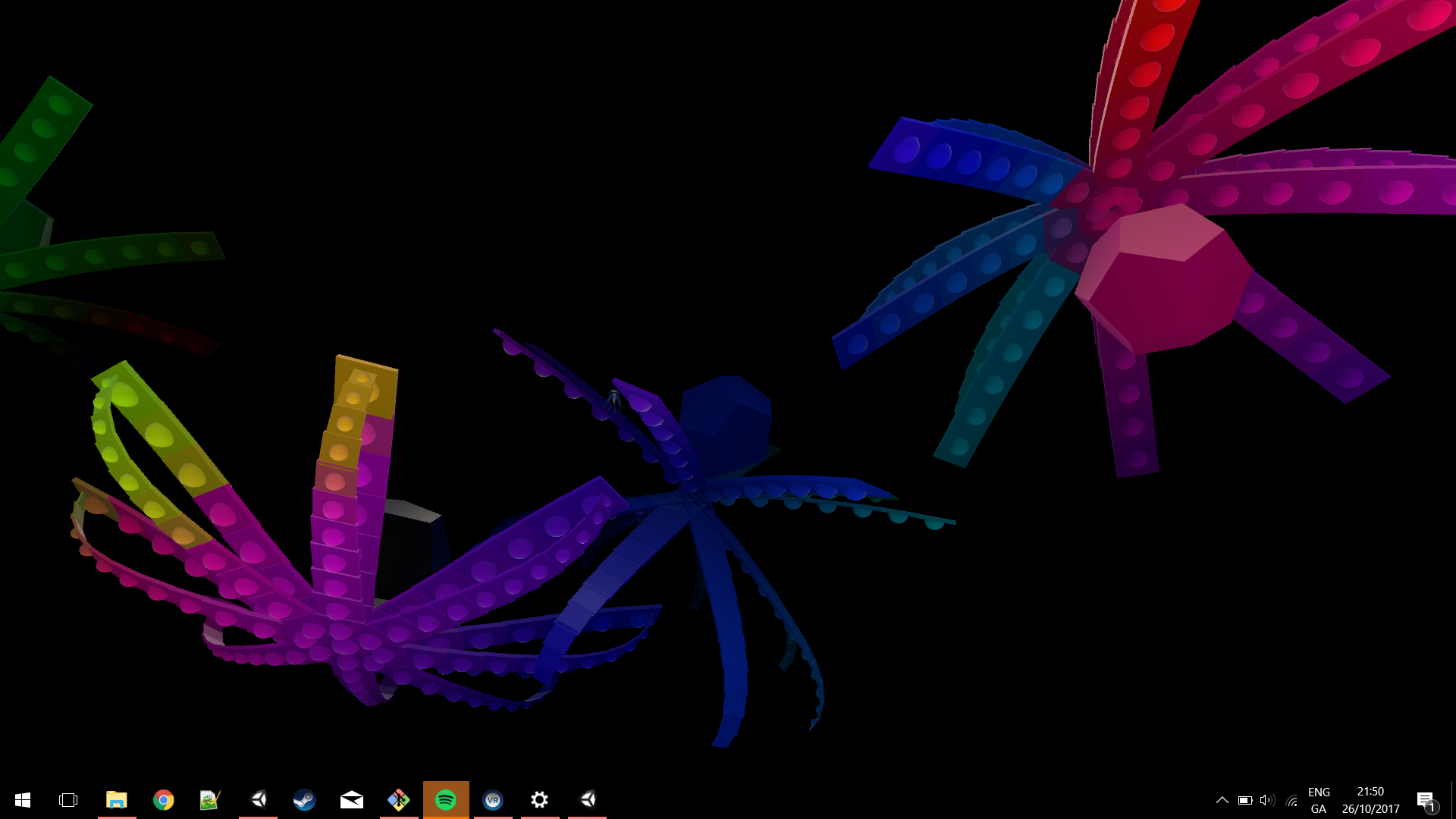1456x819 pixels.
Task: Open the volume control speaker icon
Action: coord(1266,800)
